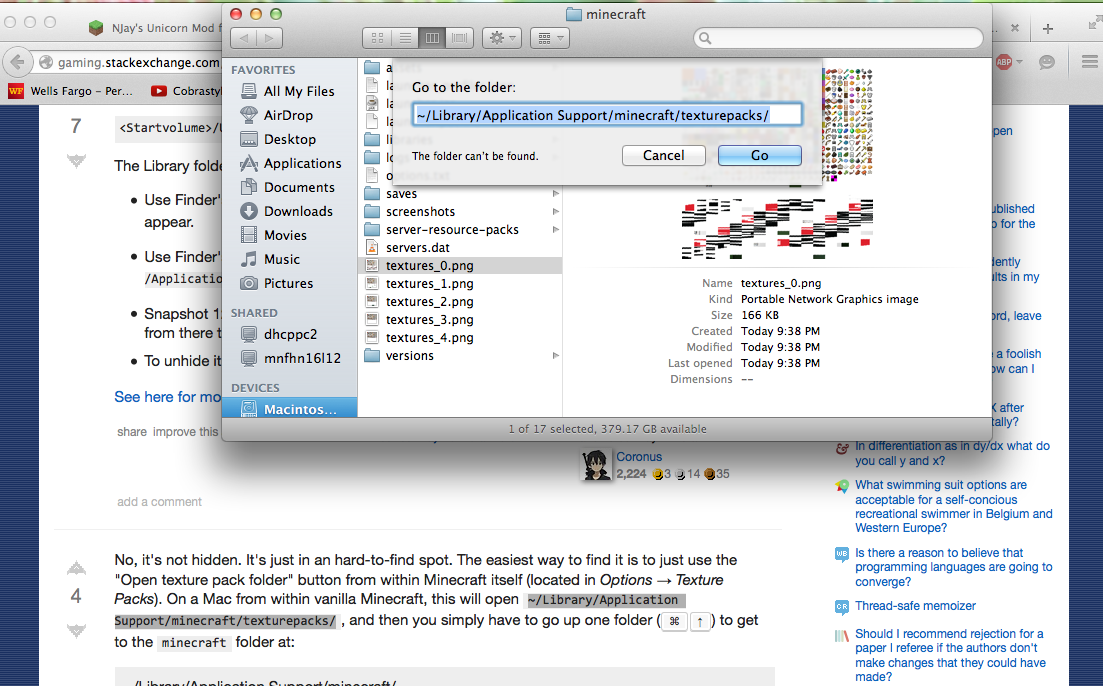Click the minecraft folder title icon
The image size is (1103, 686).
573,14
